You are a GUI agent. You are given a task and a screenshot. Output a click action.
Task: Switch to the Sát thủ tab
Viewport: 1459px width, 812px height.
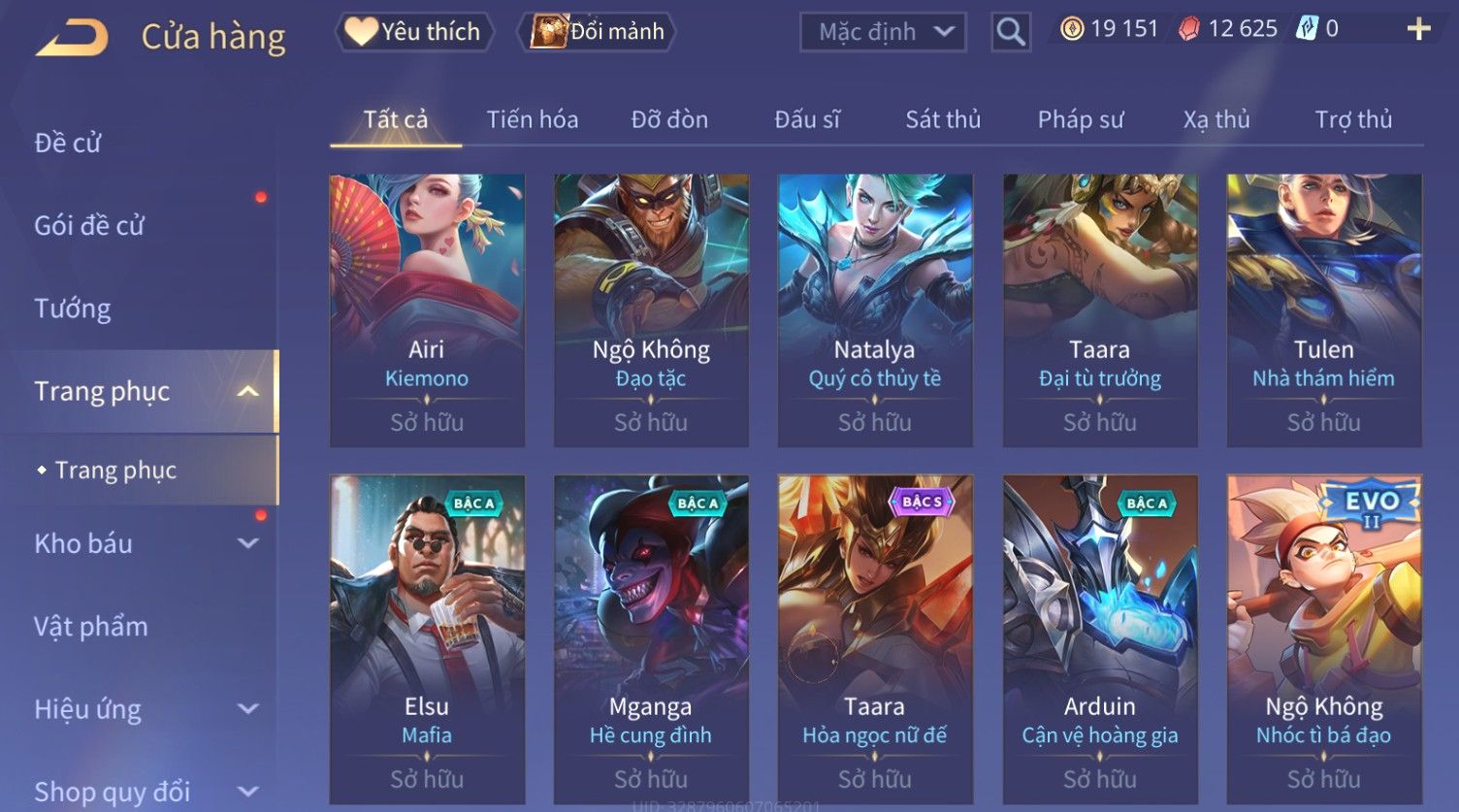tap(943, 119)
